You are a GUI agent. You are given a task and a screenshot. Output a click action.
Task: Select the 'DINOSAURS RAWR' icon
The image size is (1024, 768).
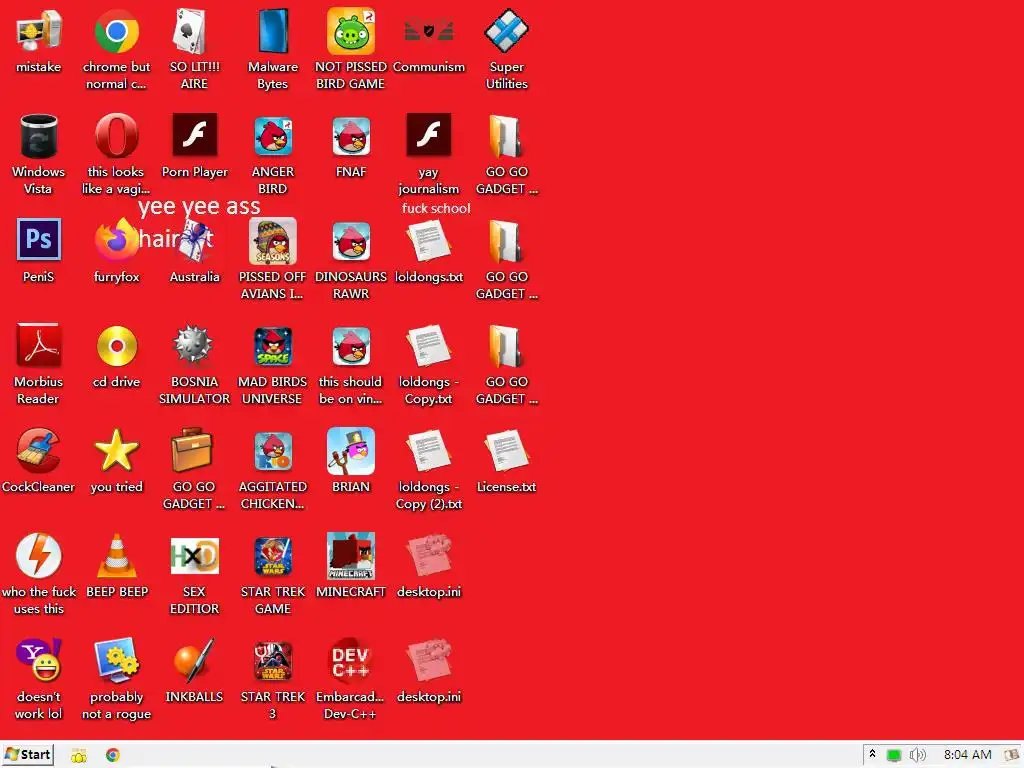(351, 241)
